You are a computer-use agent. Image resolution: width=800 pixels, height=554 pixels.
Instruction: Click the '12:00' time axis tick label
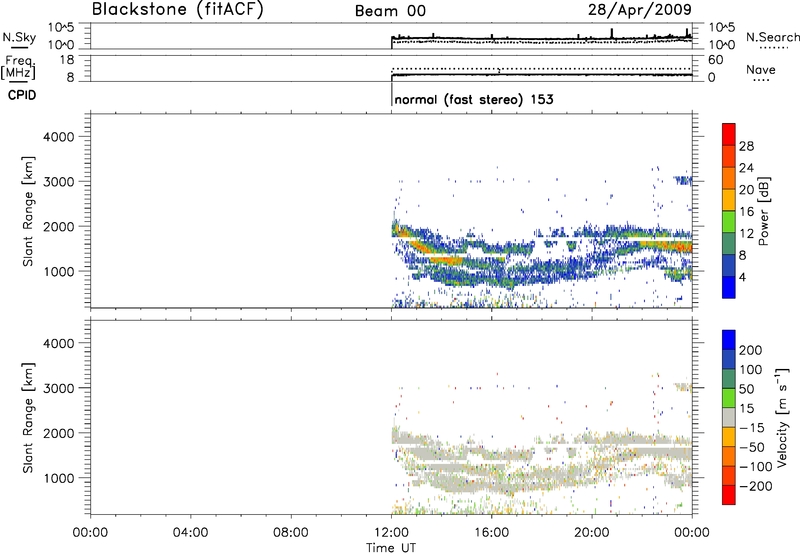coord(391,533)
